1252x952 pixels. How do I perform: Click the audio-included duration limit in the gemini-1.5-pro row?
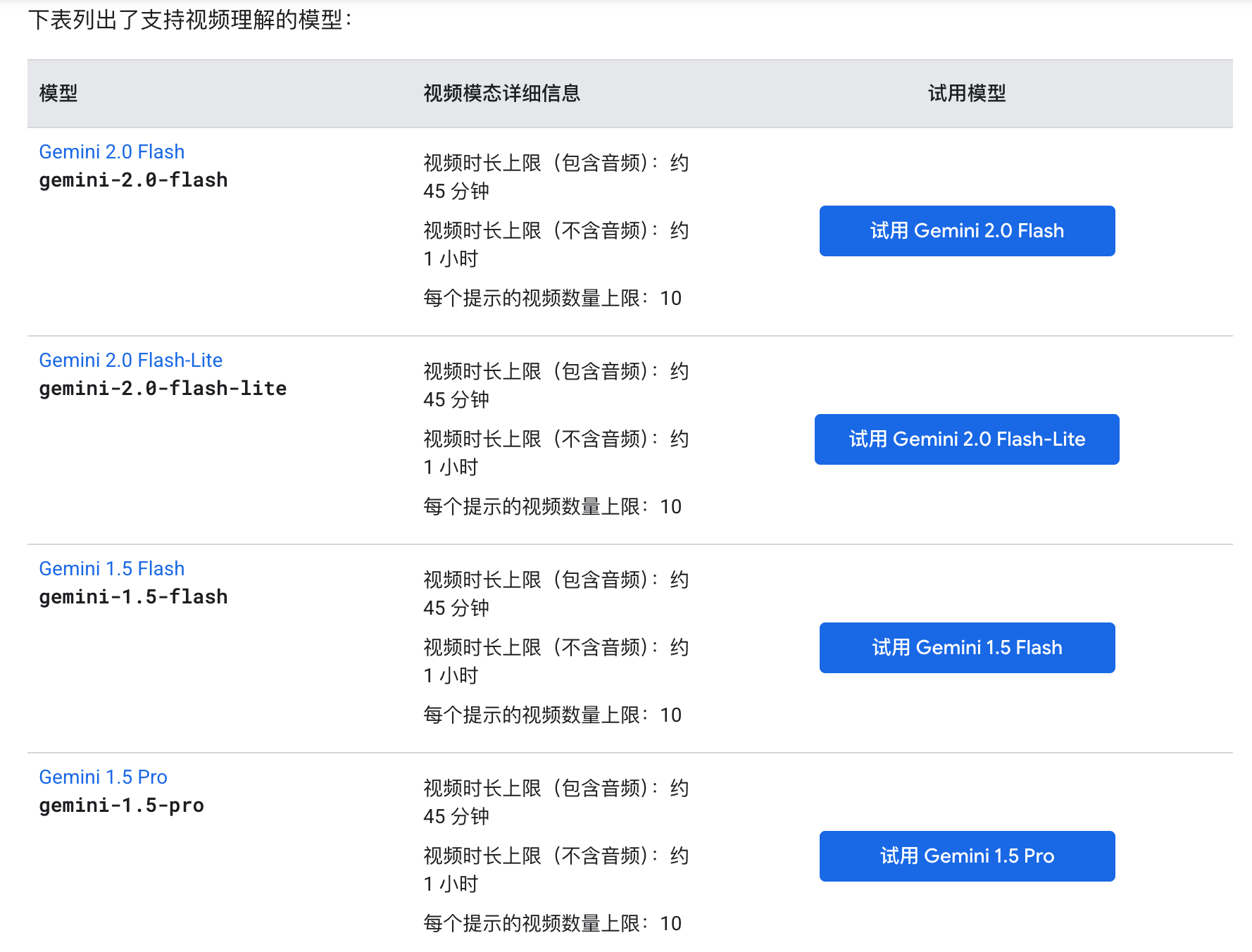point(556,802)
